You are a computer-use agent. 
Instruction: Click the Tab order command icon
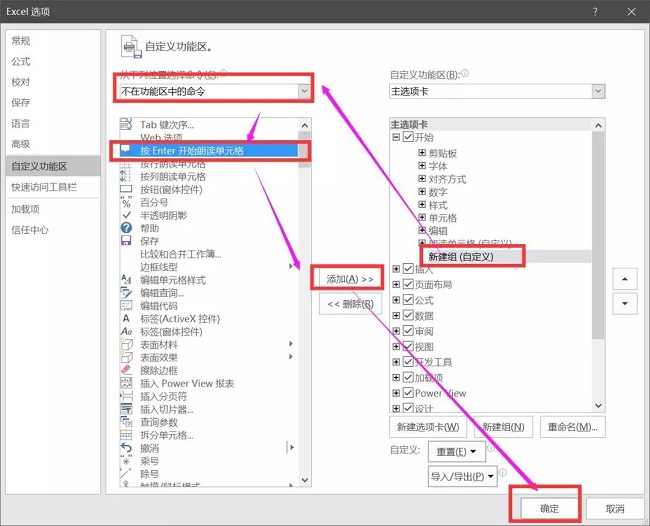click(126, 124)
